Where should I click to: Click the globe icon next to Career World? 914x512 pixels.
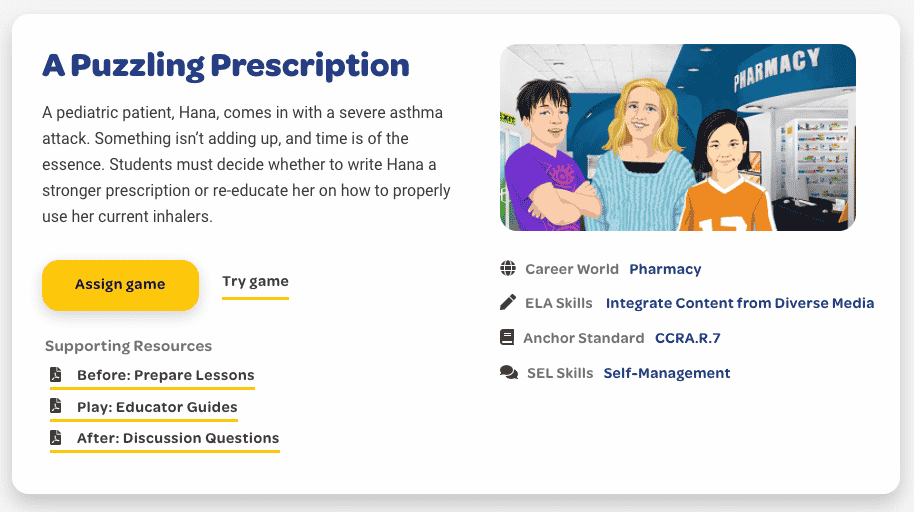point(508,268)
